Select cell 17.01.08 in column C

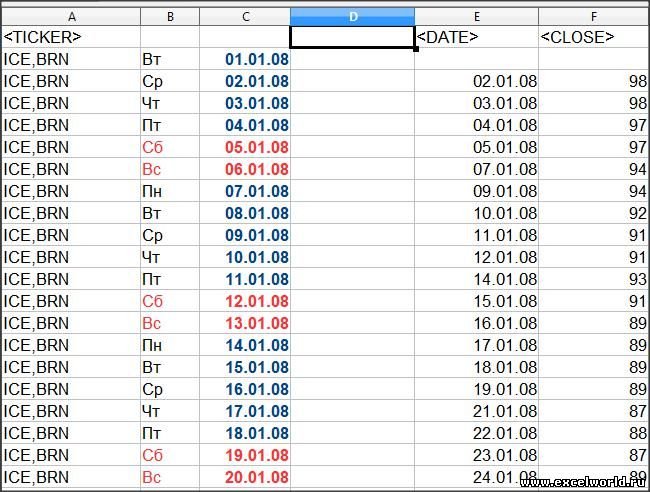coord(245,410)
